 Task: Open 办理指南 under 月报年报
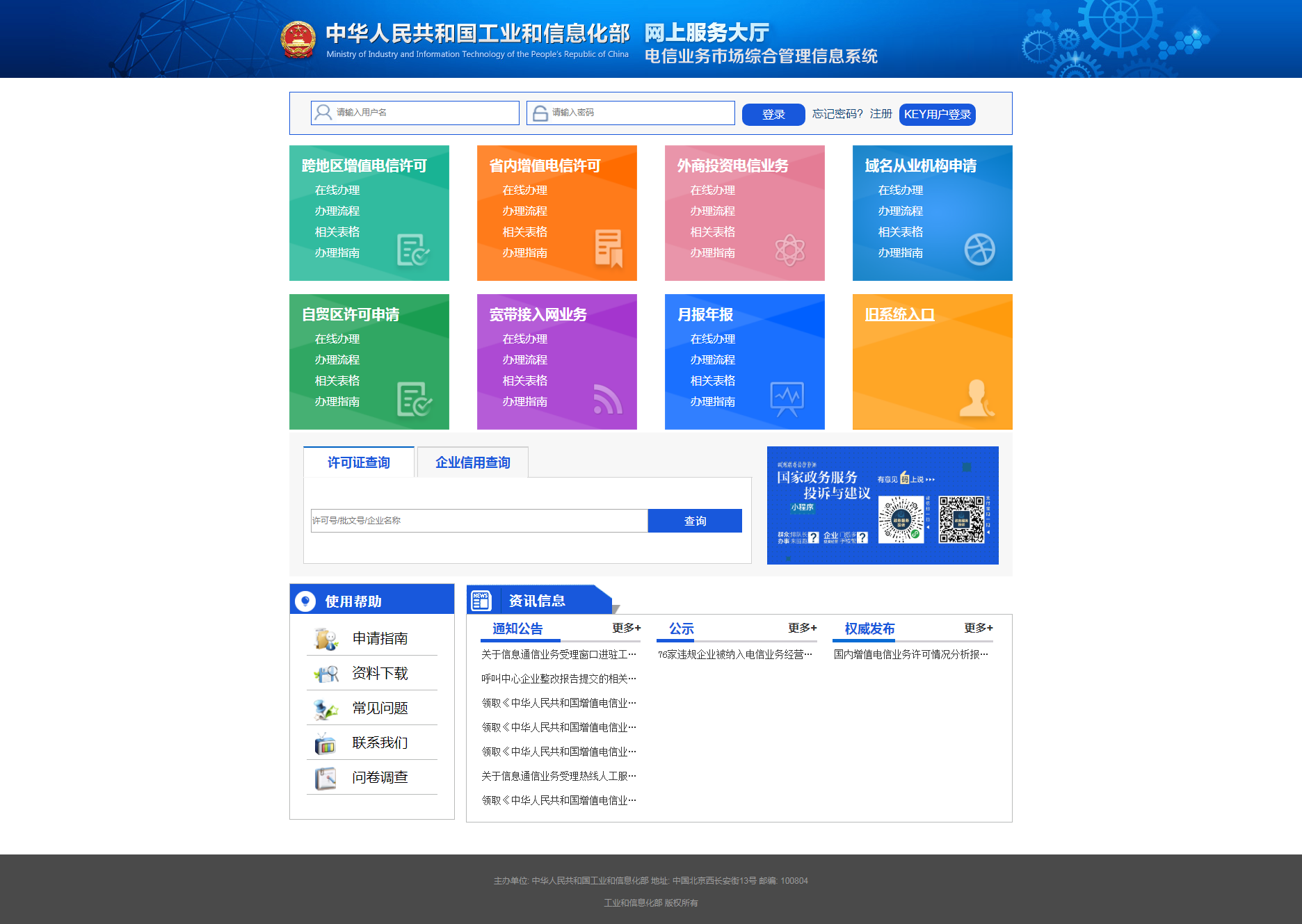pyautogui.click(x=713, y=401)
